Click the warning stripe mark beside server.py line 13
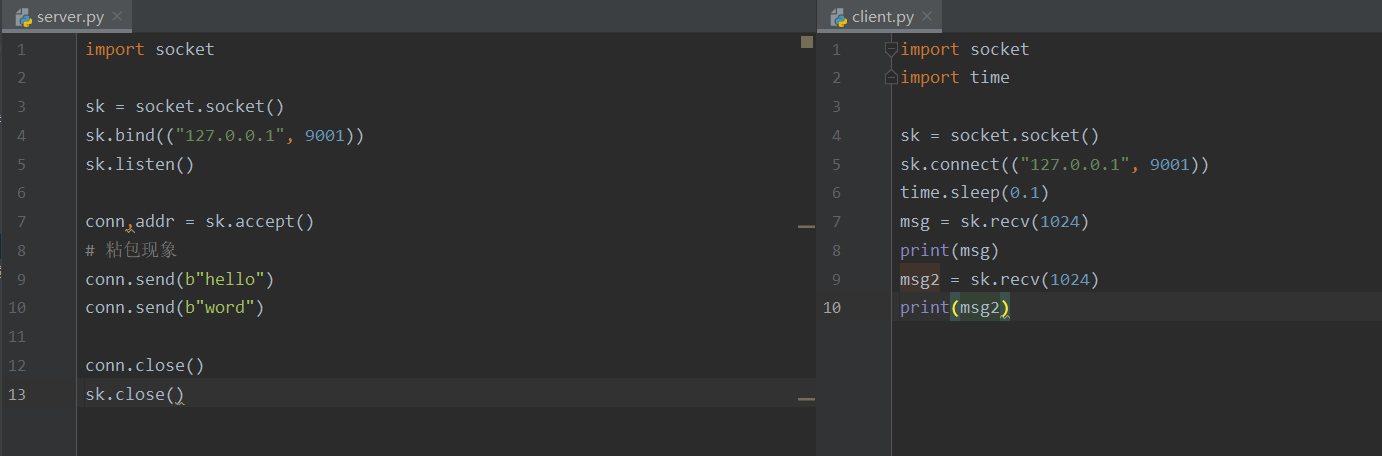1382x456 pixels. [x=806, y=399]
